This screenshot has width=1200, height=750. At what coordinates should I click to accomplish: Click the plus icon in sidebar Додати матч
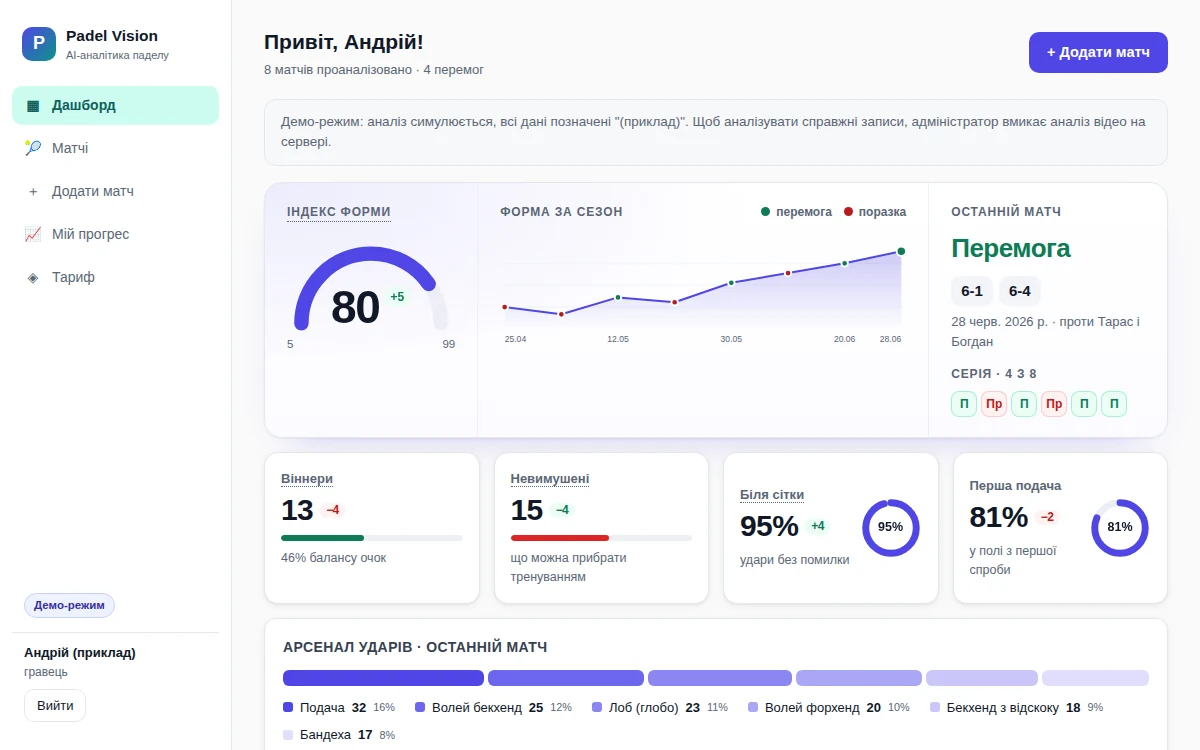coord(33,191)
